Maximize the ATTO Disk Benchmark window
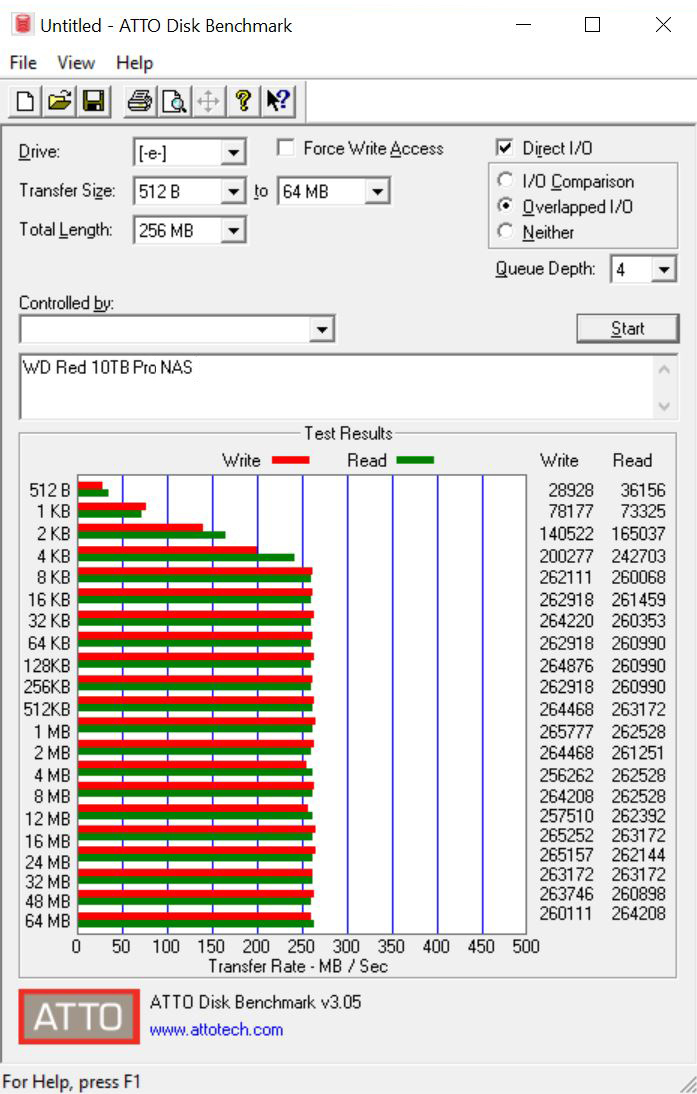The width and height of the screenshot is (697, 1094). [x=592, y=25]
